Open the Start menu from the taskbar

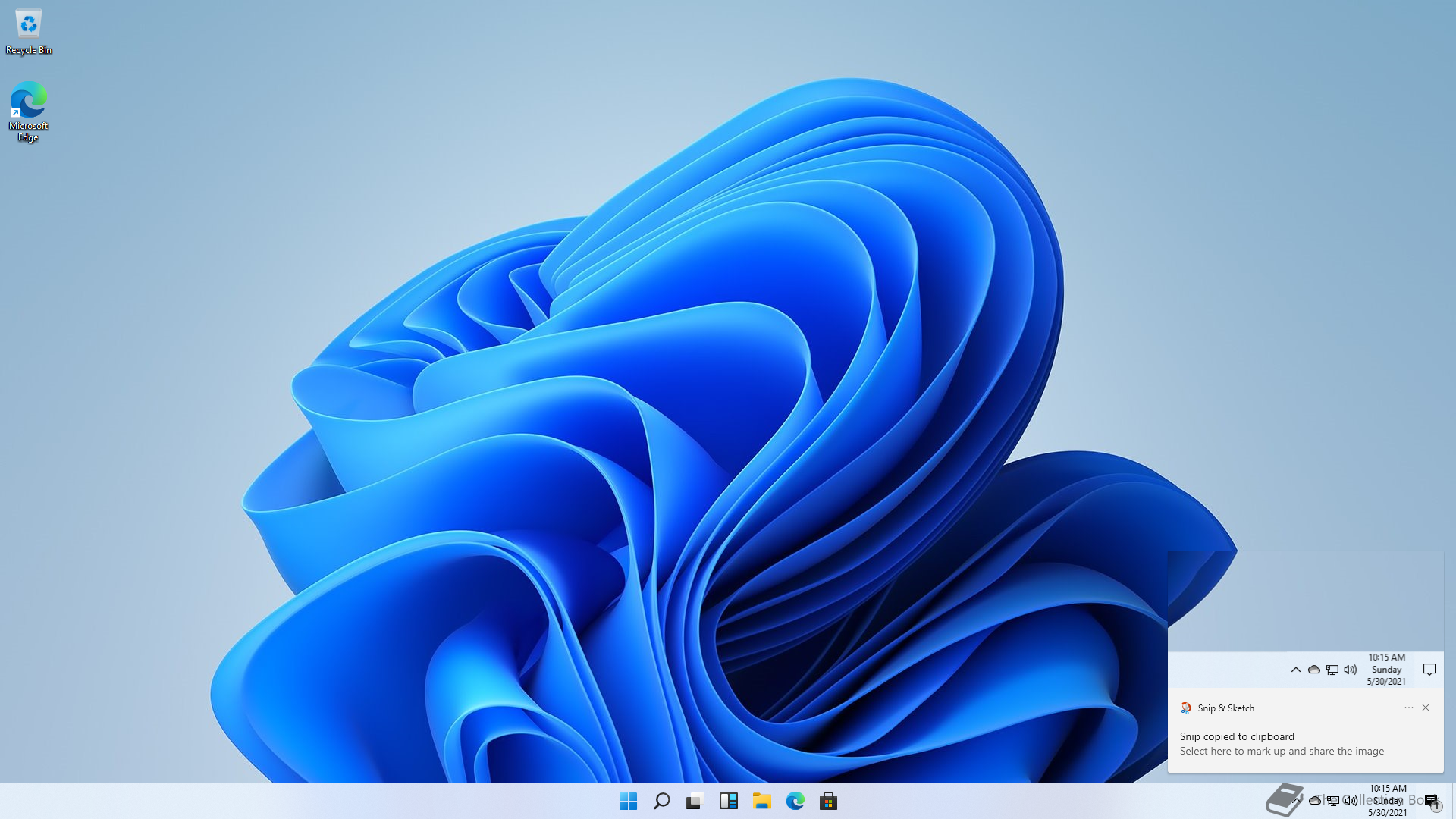tap(628, 801)
